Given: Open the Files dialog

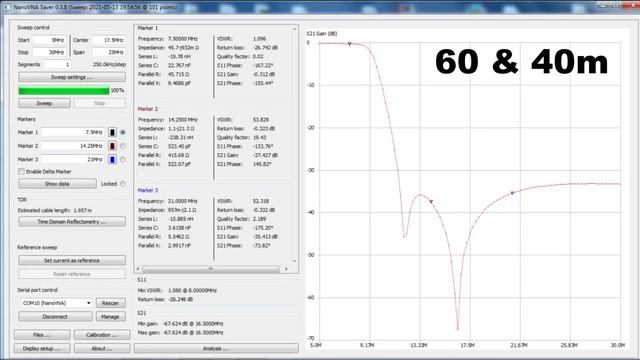Looking at the screenshot, I should click(x=42, y=335).
